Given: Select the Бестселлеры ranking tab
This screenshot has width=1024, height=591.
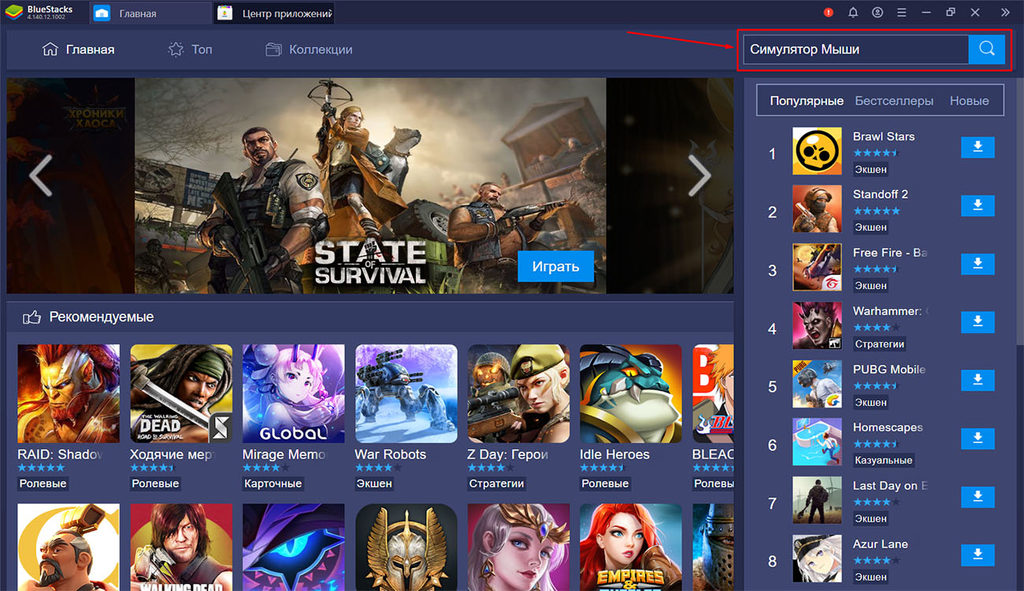Looking at the screenshot, I should (894, 101).
